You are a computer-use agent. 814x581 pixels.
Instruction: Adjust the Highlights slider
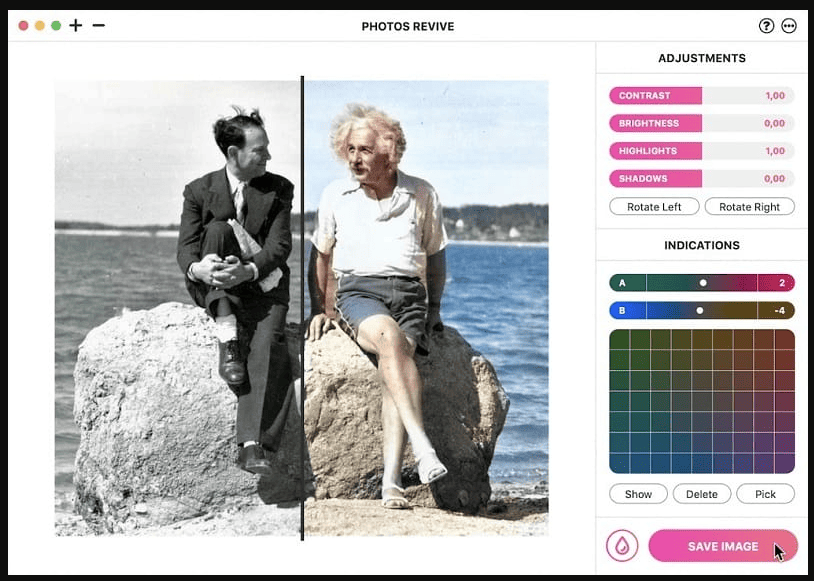[x=702, y=151]
